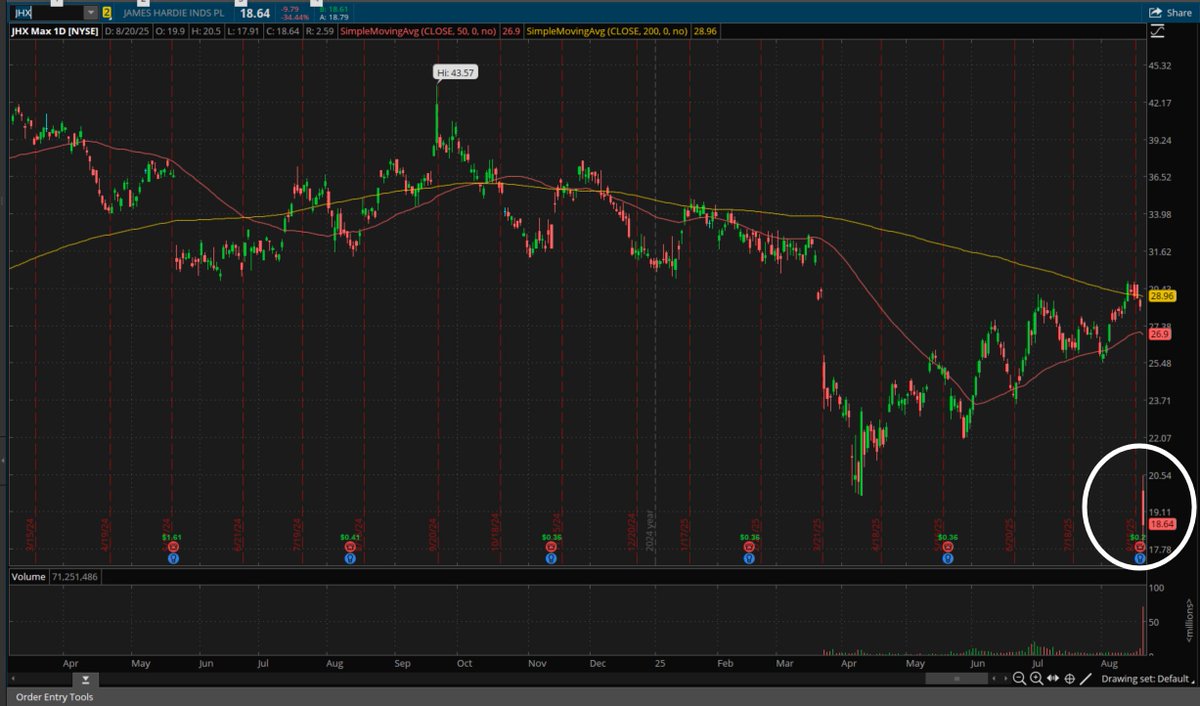Click the chart style icon below Share
Image resolution: width=1200 pixels, height=706 pixels.
[x=1157, y=31]
